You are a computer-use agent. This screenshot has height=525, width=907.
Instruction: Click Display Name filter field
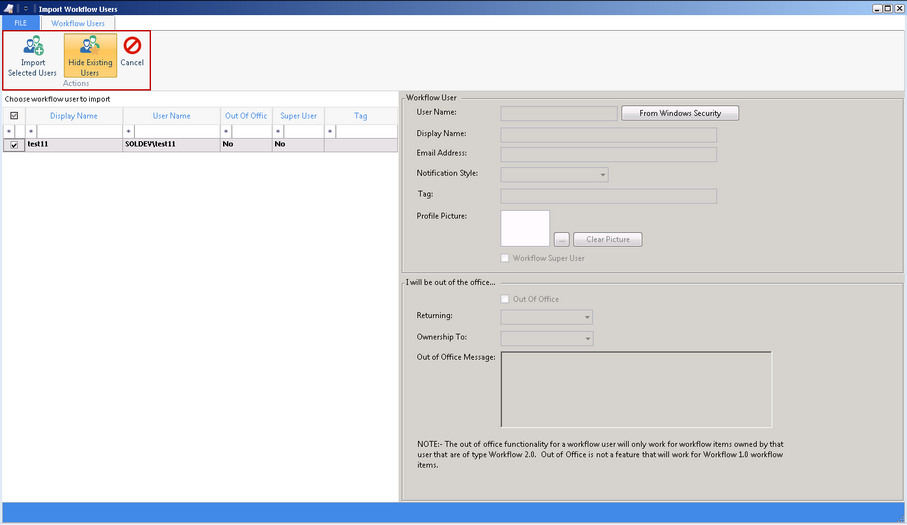click(x=79, y=132)
